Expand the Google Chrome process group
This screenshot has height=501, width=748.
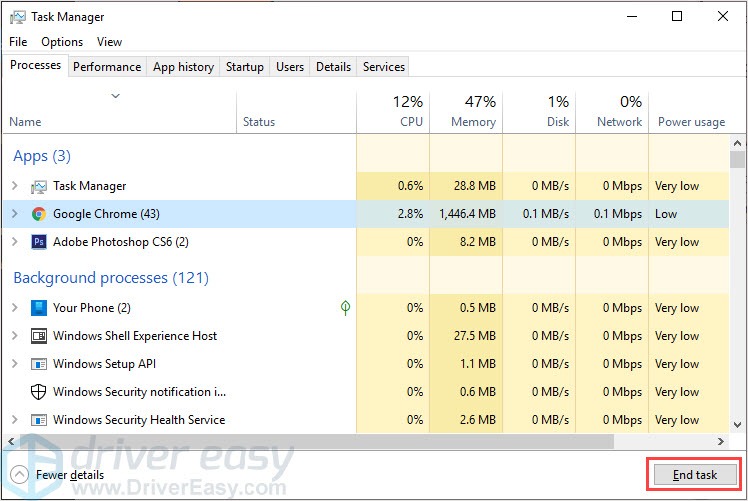14,214
